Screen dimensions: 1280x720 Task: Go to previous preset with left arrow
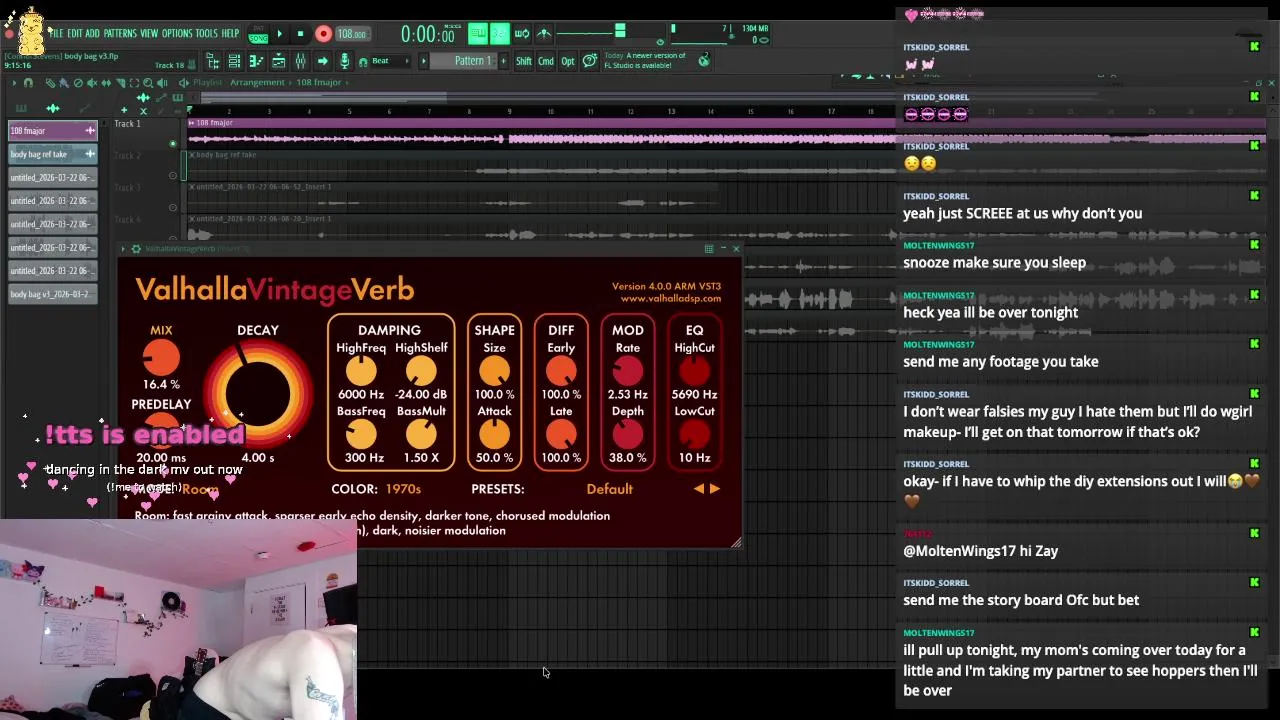tap(699, 489)
